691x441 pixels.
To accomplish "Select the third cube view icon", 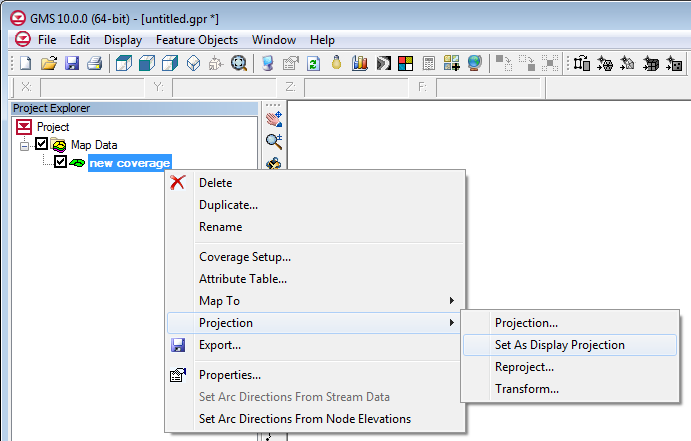I will coord(170,63).
